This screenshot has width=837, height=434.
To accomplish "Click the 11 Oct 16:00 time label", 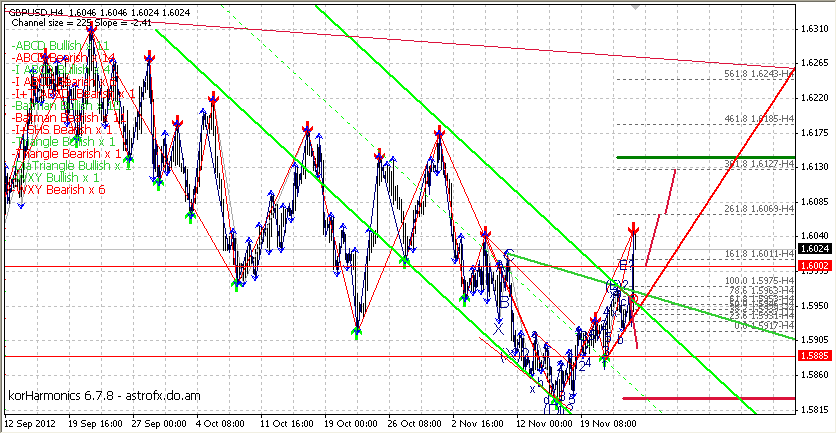I will click(287, 424).
